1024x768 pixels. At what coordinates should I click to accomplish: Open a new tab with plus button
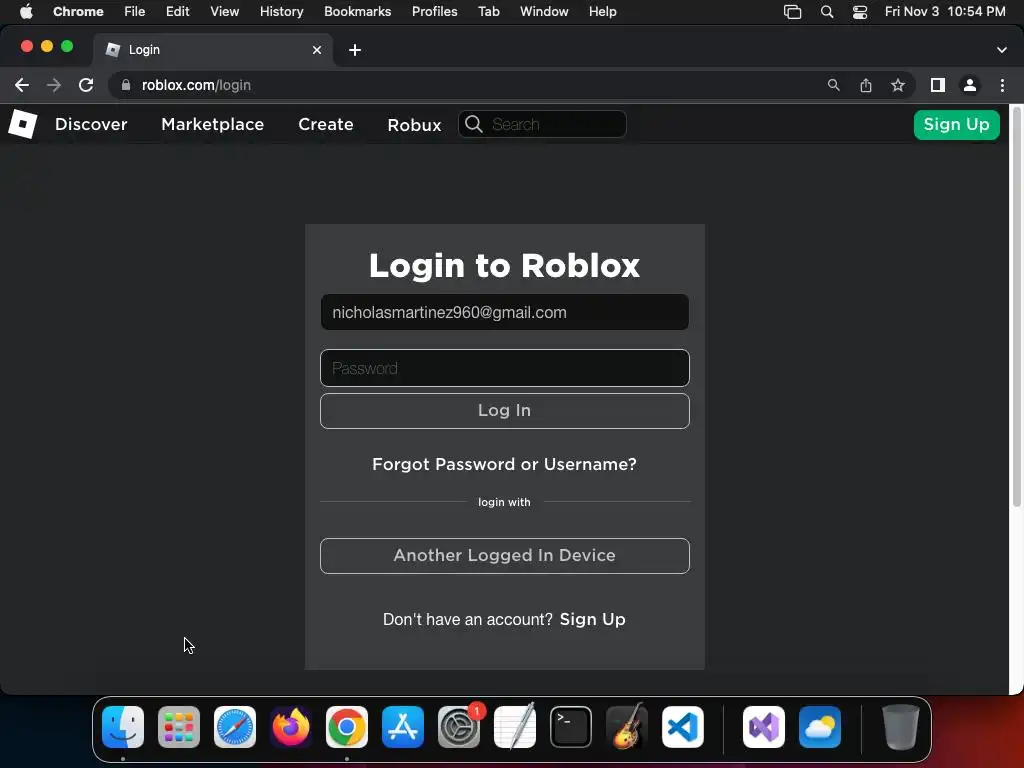pyautogui.click(x=355, y=50)
